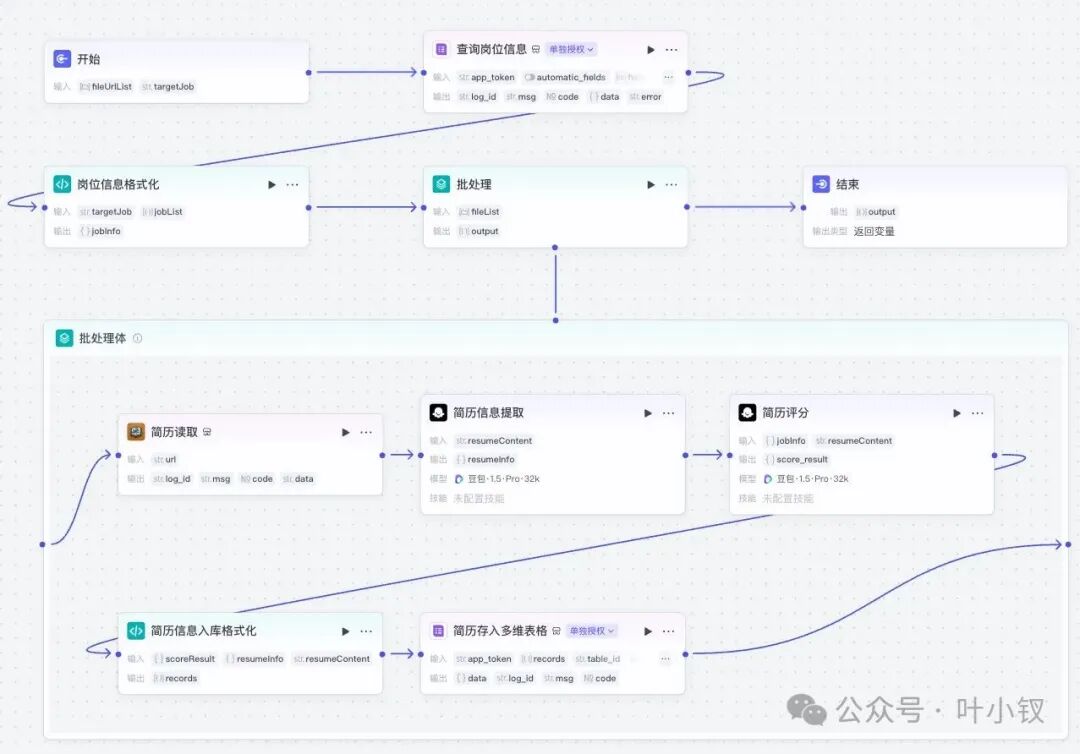Image resolution: width=1080 pixels, height=754 pixels.
Task: Open the 单独授权 dropdown on 简历存入多维表格
Action: coord(592,631)
